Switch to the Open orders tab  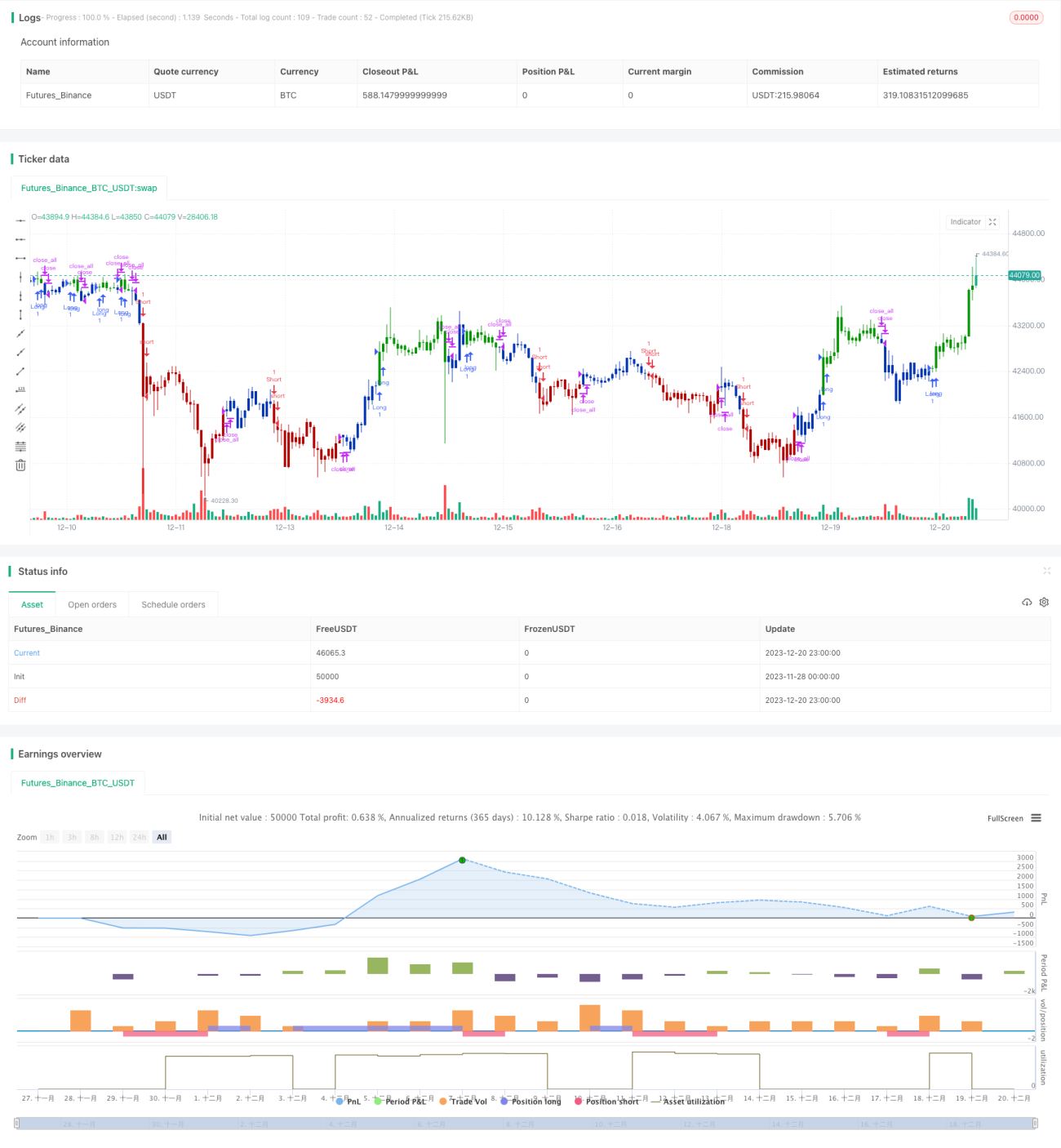[x=92, y=605]
